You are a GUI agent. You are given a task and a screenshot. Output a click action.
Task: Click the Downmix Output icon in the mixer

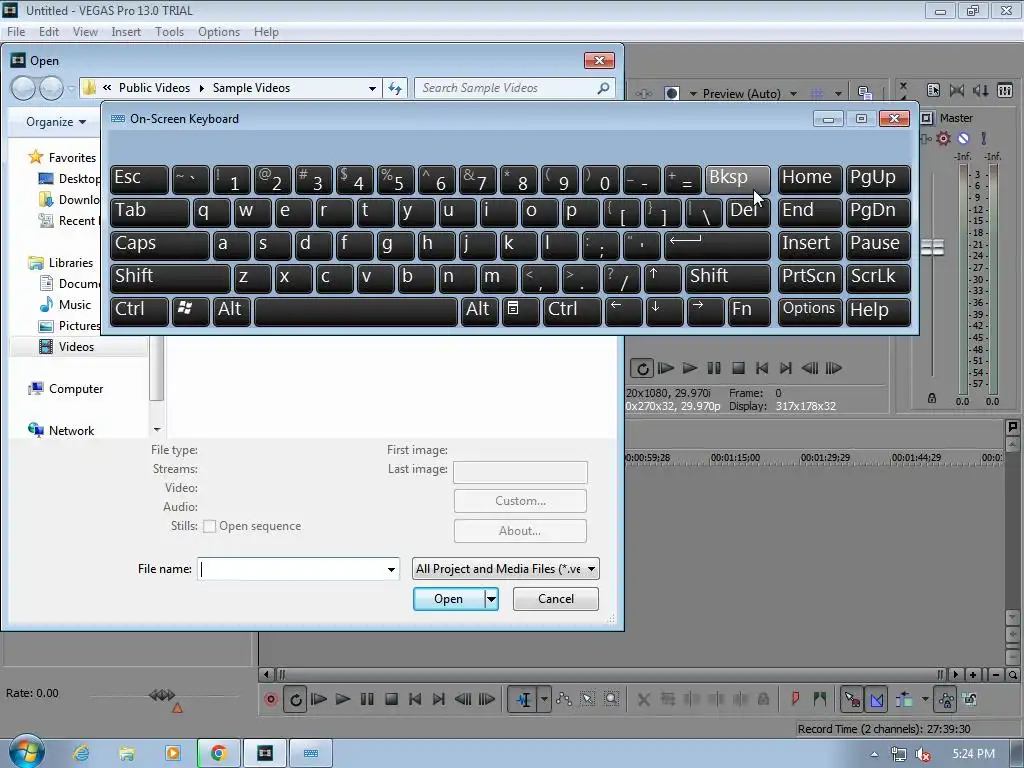click(957, 90)
